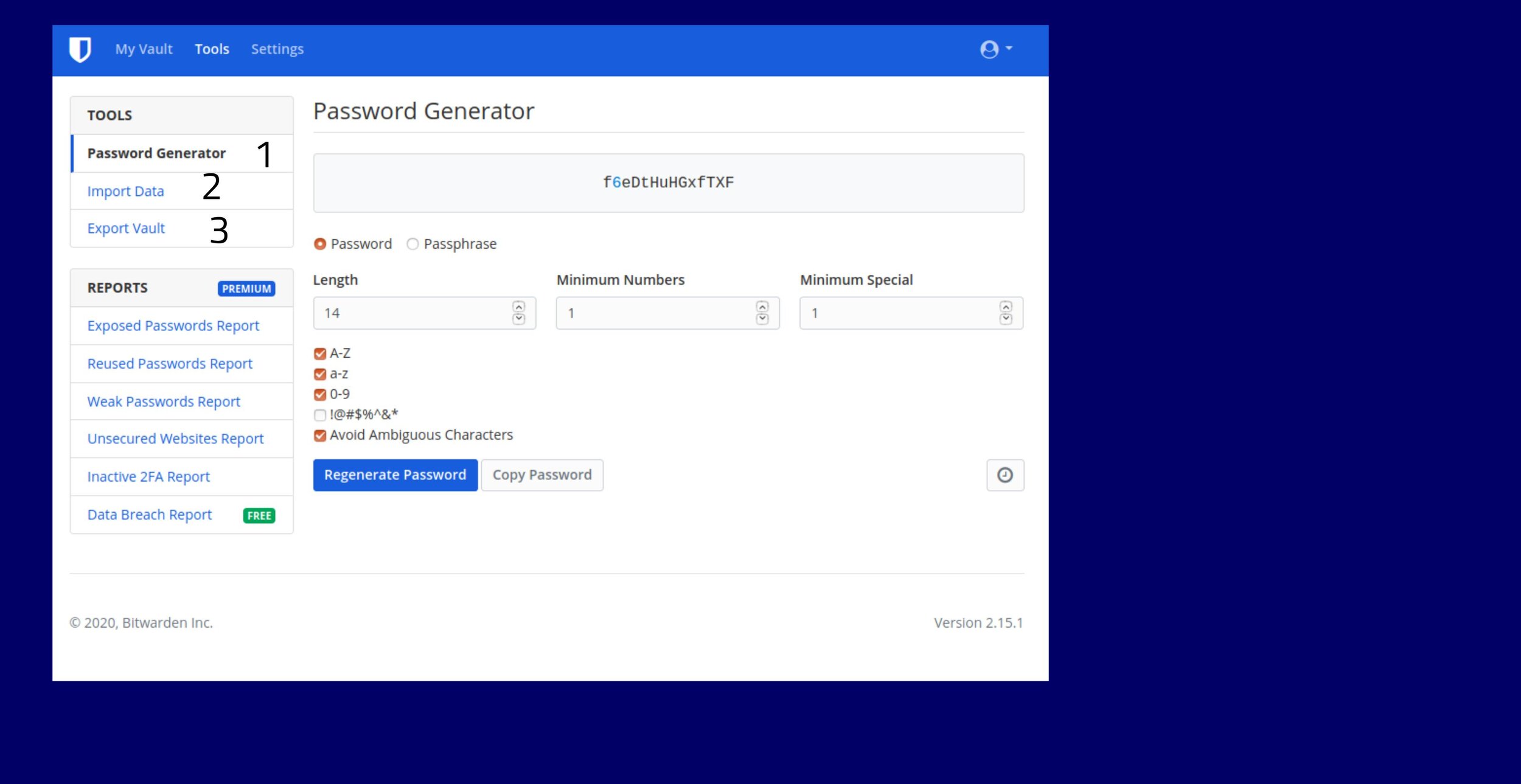The width and height of the screenshot is (1521, 784).
Task: Select the Password radio option
Action: coord(320,244)
